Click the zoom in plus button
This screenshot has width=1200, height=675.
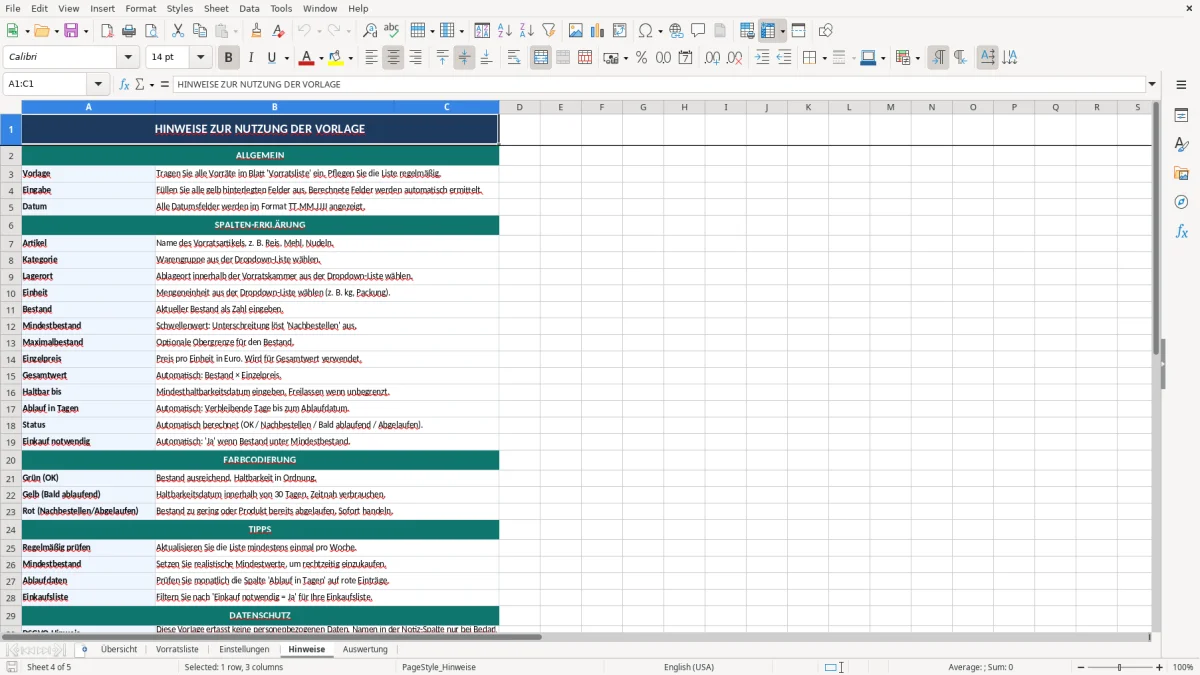1160,667
